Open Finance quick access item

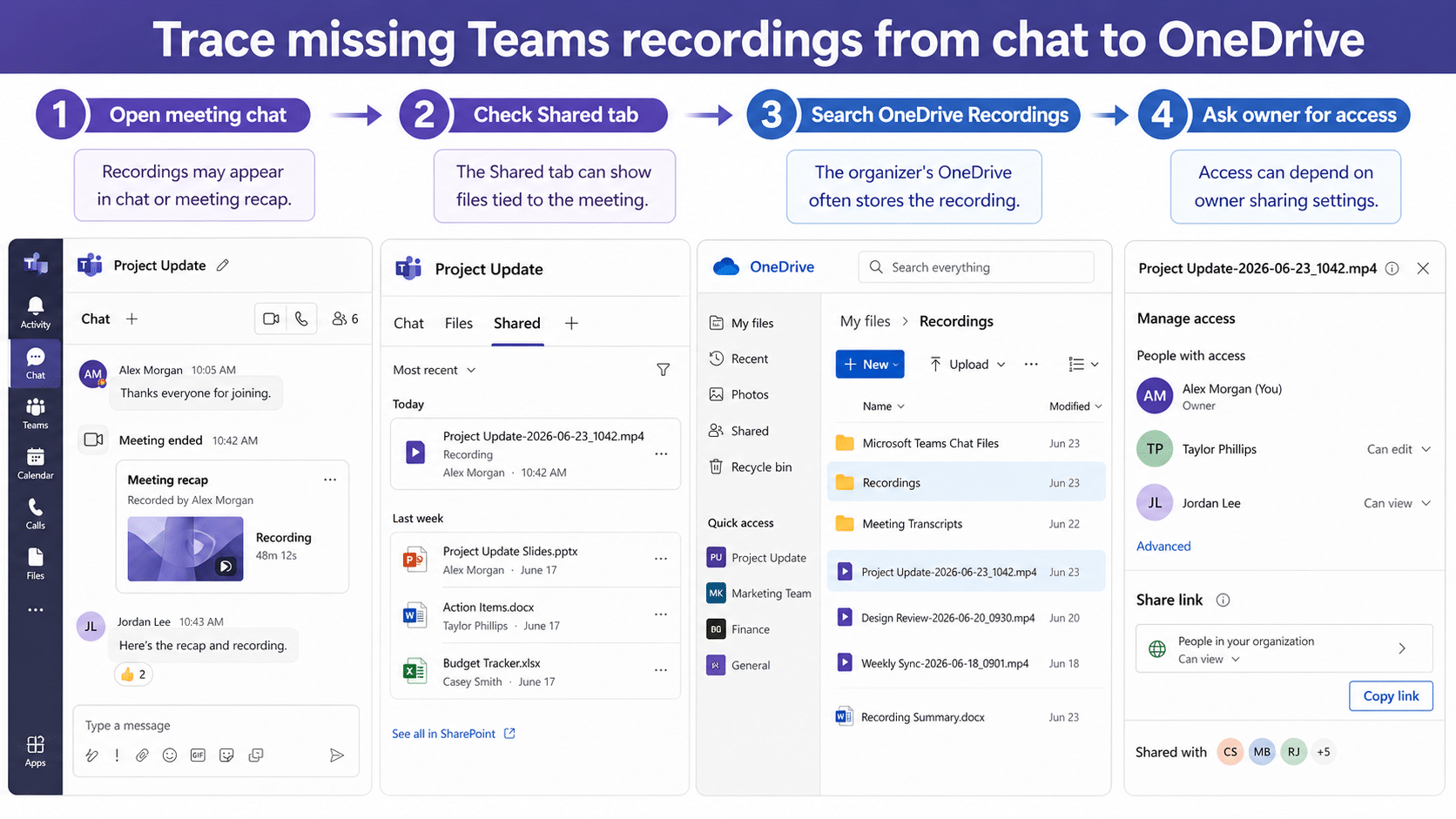(738, 629)
